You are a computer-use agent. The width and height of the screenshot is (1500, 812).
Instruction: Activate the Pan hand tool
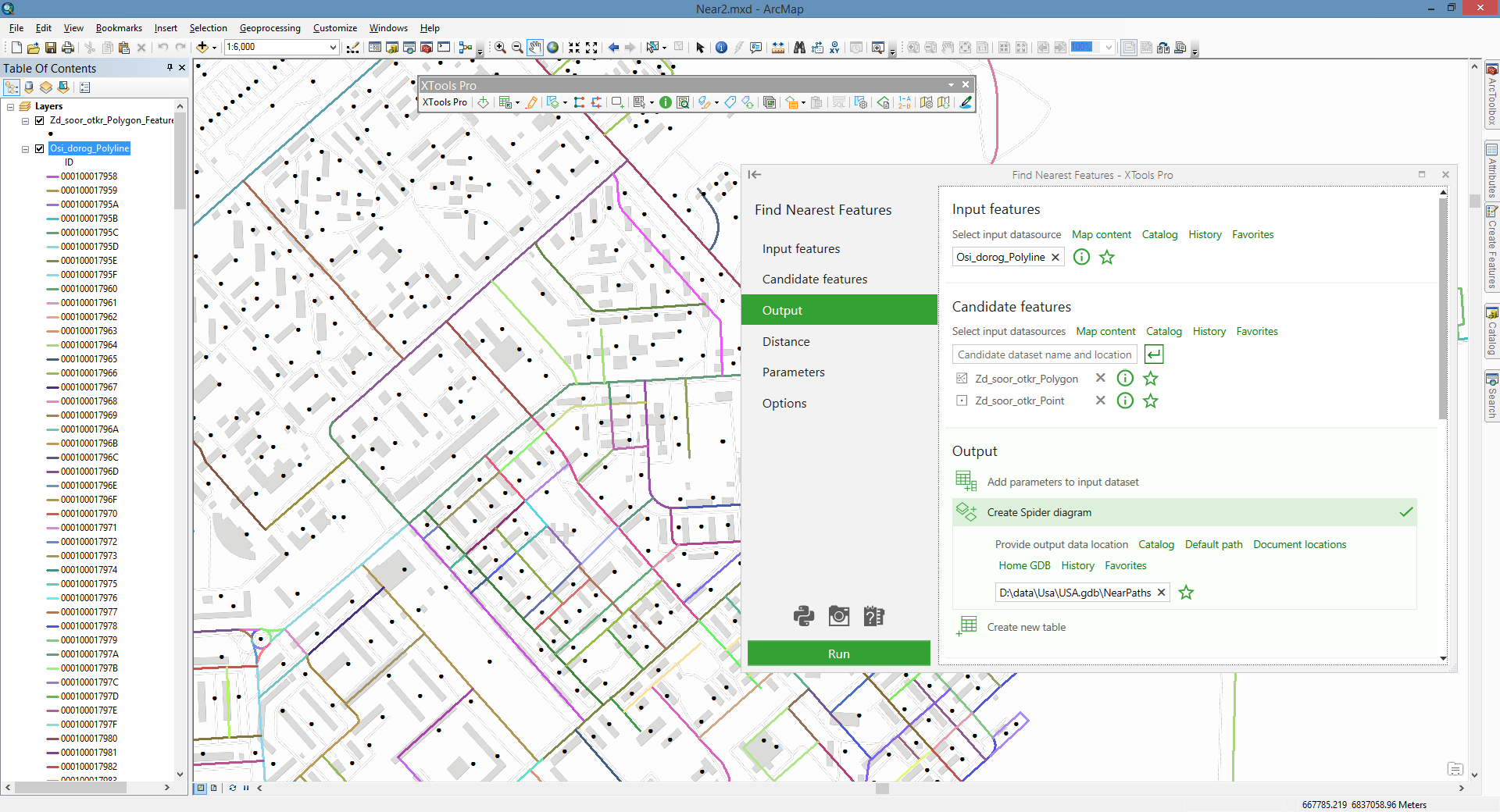coord(535,48)
